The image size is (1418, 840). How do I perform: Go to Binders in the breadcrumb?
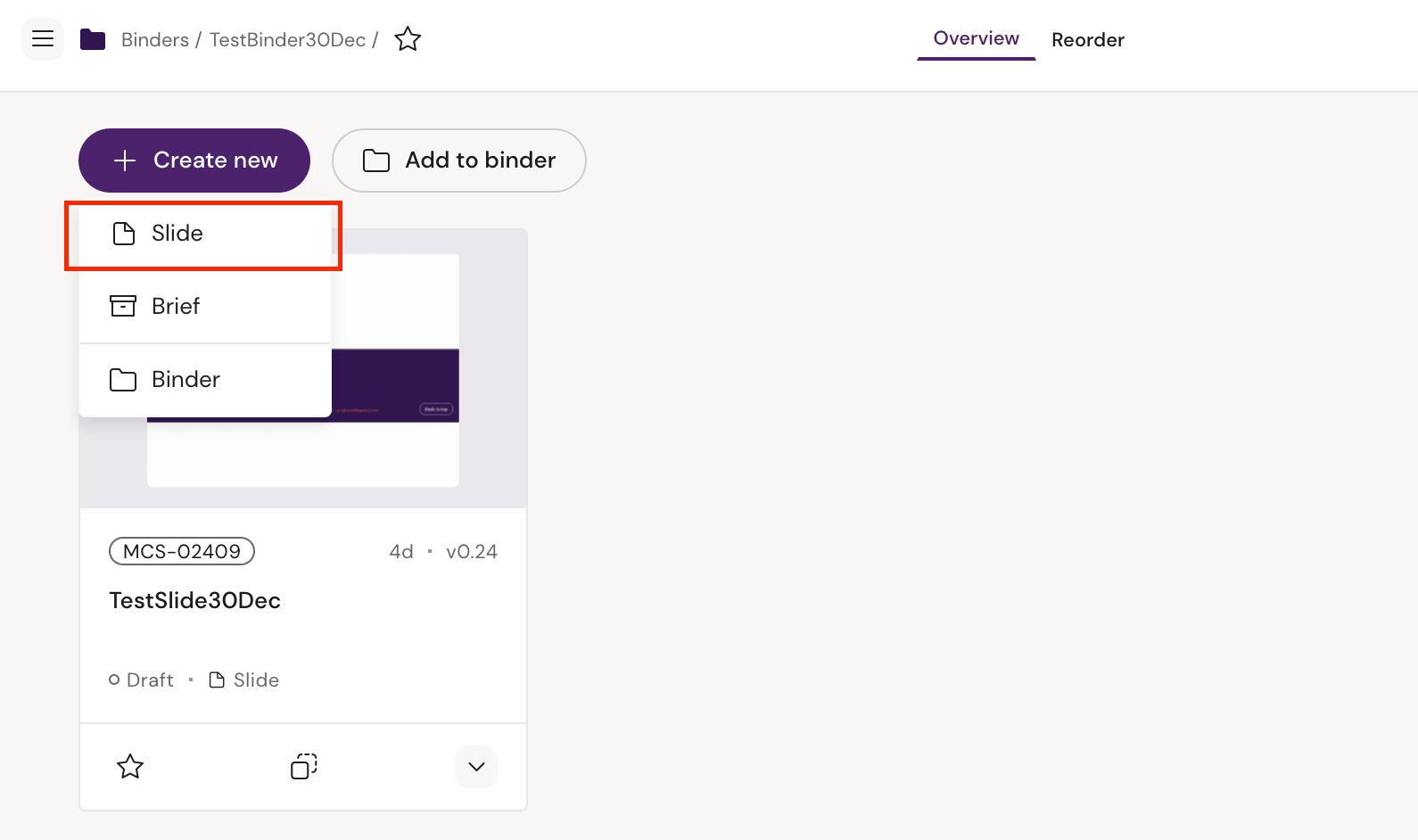[x=155, y=40]
